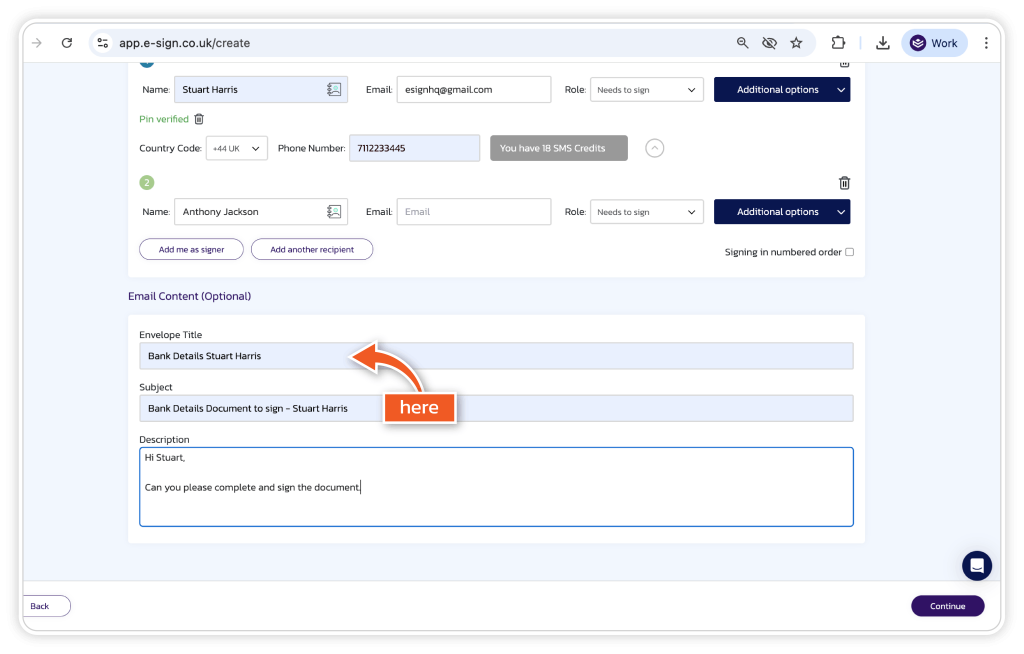Image resolution: width=1024 pixels, height=654 pixels.
Task: Open Role dropdown for Anthony Jackson
Action: click(646, 212)
